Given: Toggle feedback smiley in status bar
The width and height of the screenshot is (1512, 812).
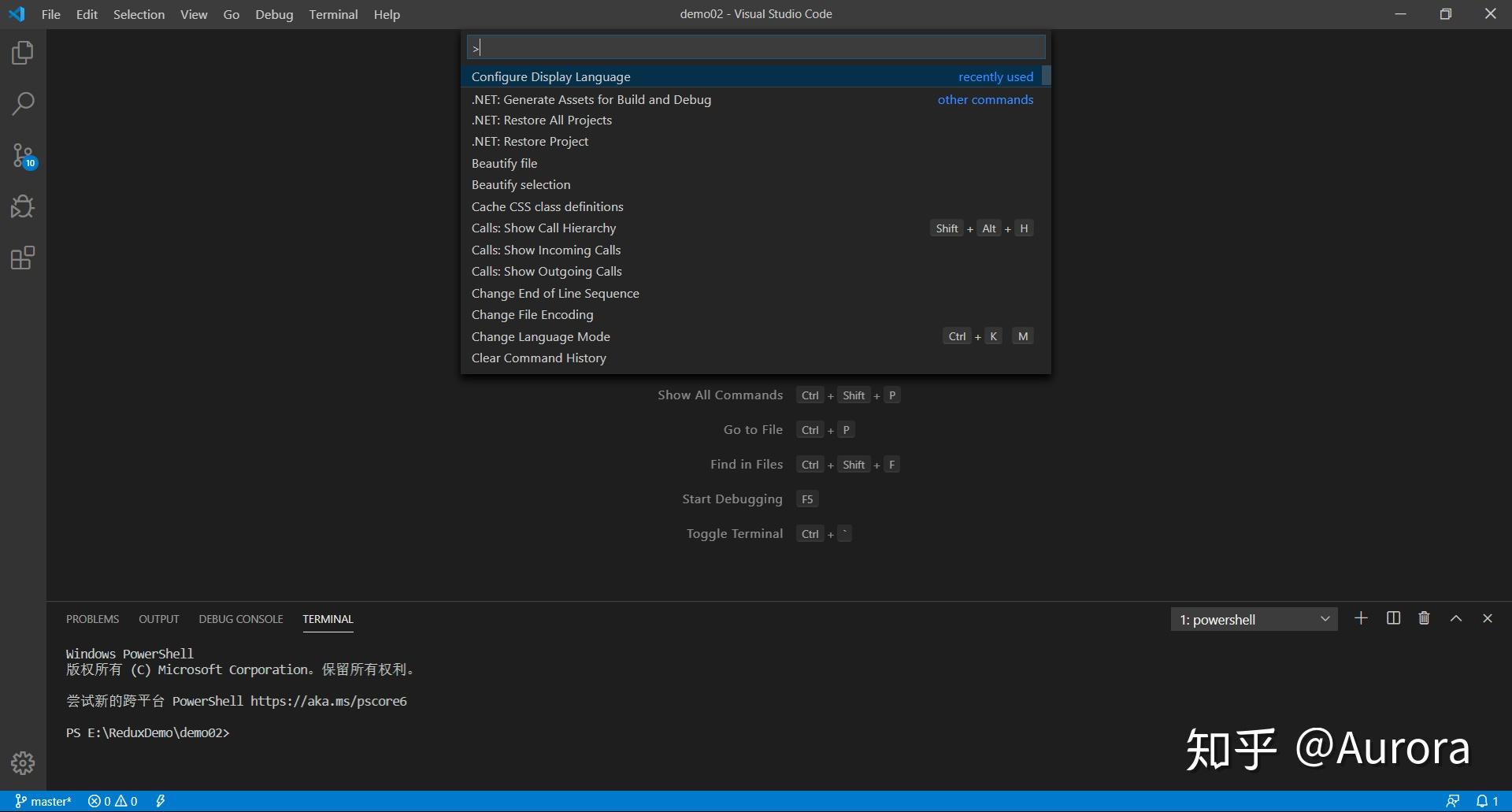Looking at the screenshot, I should pyautogui.click(x=1453, y=800).
